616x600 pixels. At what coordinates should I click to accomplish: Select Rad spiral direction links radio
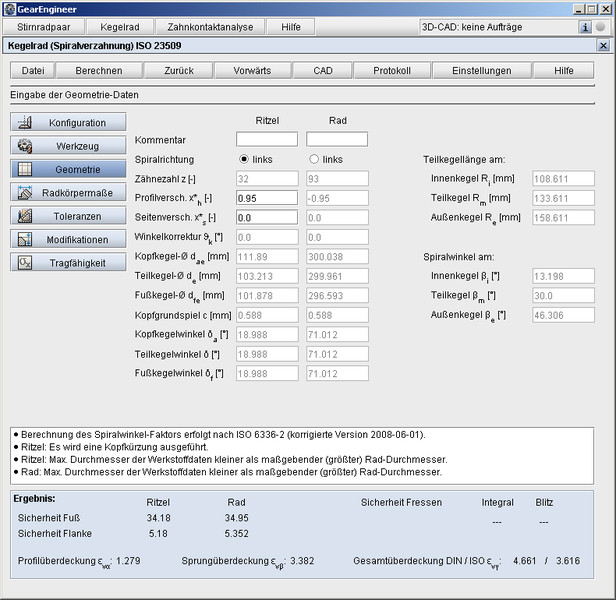[x=314, y=159]
